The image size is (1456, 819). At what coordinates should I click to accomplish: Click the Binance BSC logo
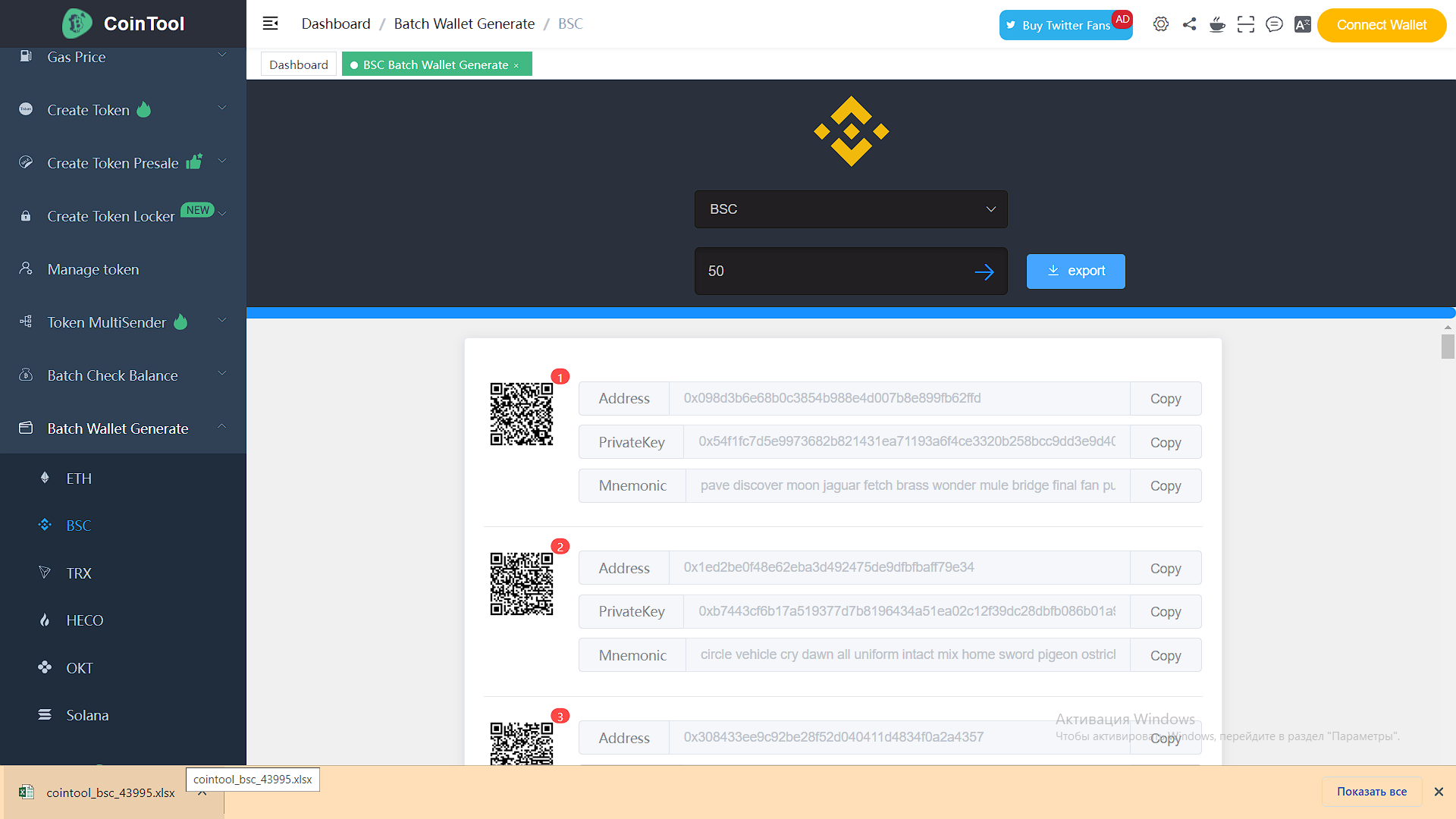(851, 131)
